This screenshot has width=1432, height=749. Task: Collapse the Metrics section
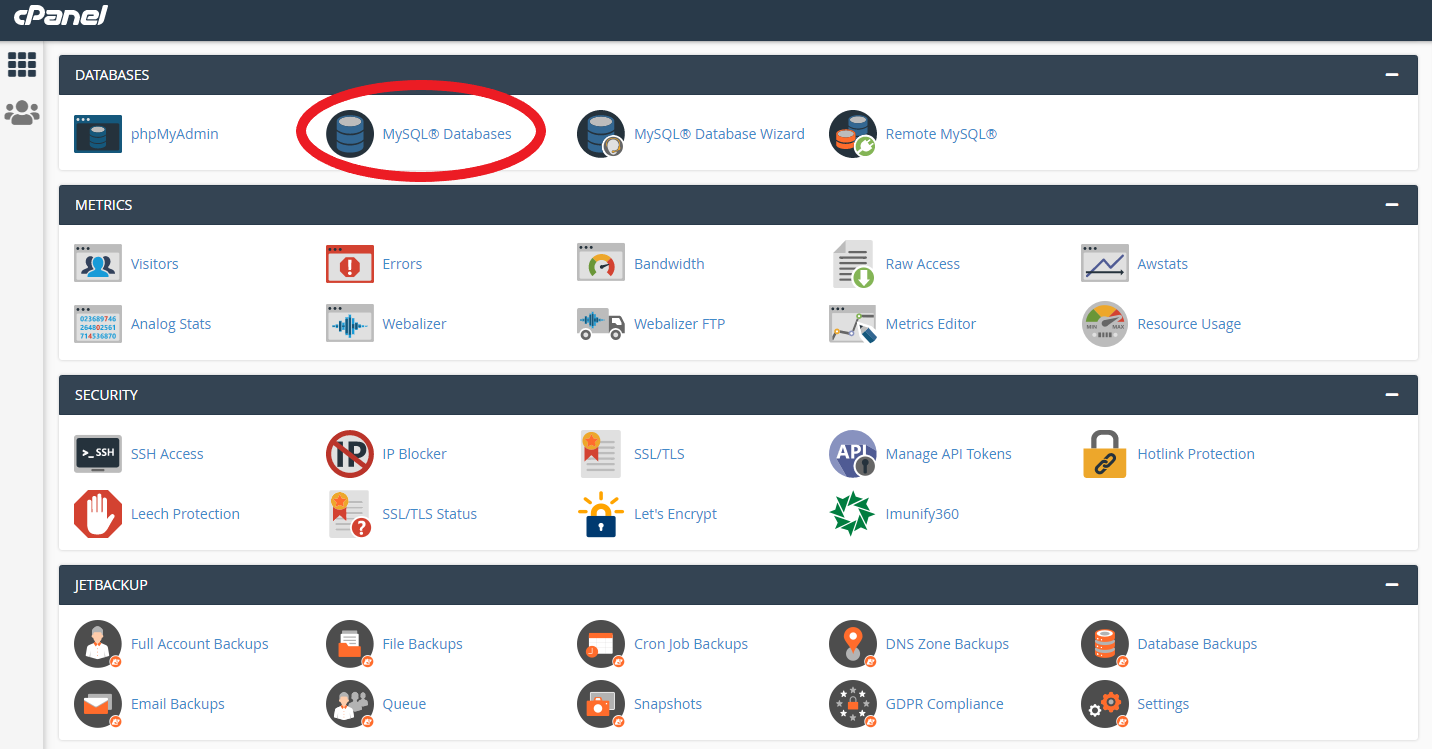[x=1391, y=205]
